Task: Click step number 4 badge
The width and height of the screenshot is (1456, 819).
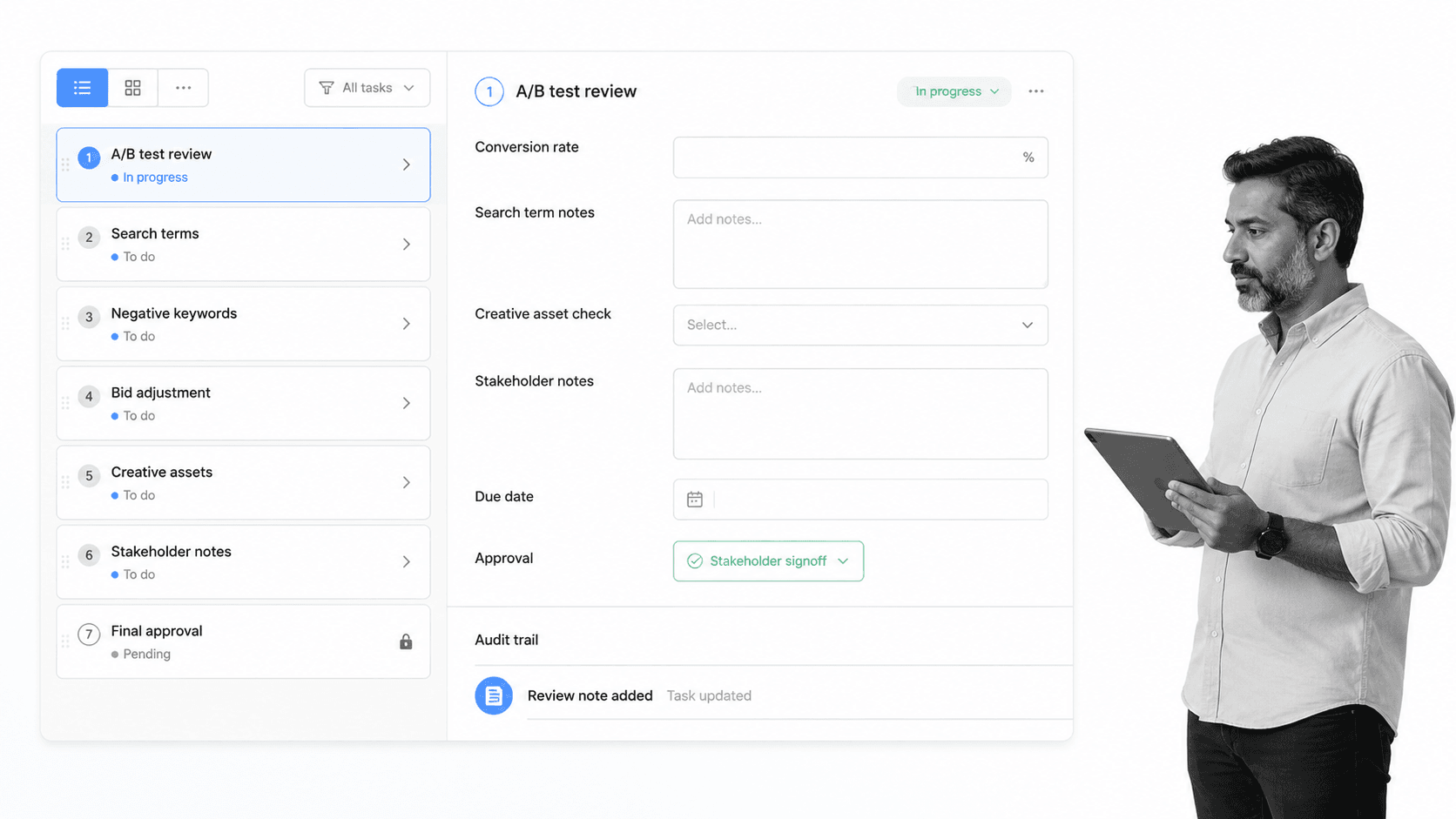Action: pyautogui.click(x=89, y=396)
